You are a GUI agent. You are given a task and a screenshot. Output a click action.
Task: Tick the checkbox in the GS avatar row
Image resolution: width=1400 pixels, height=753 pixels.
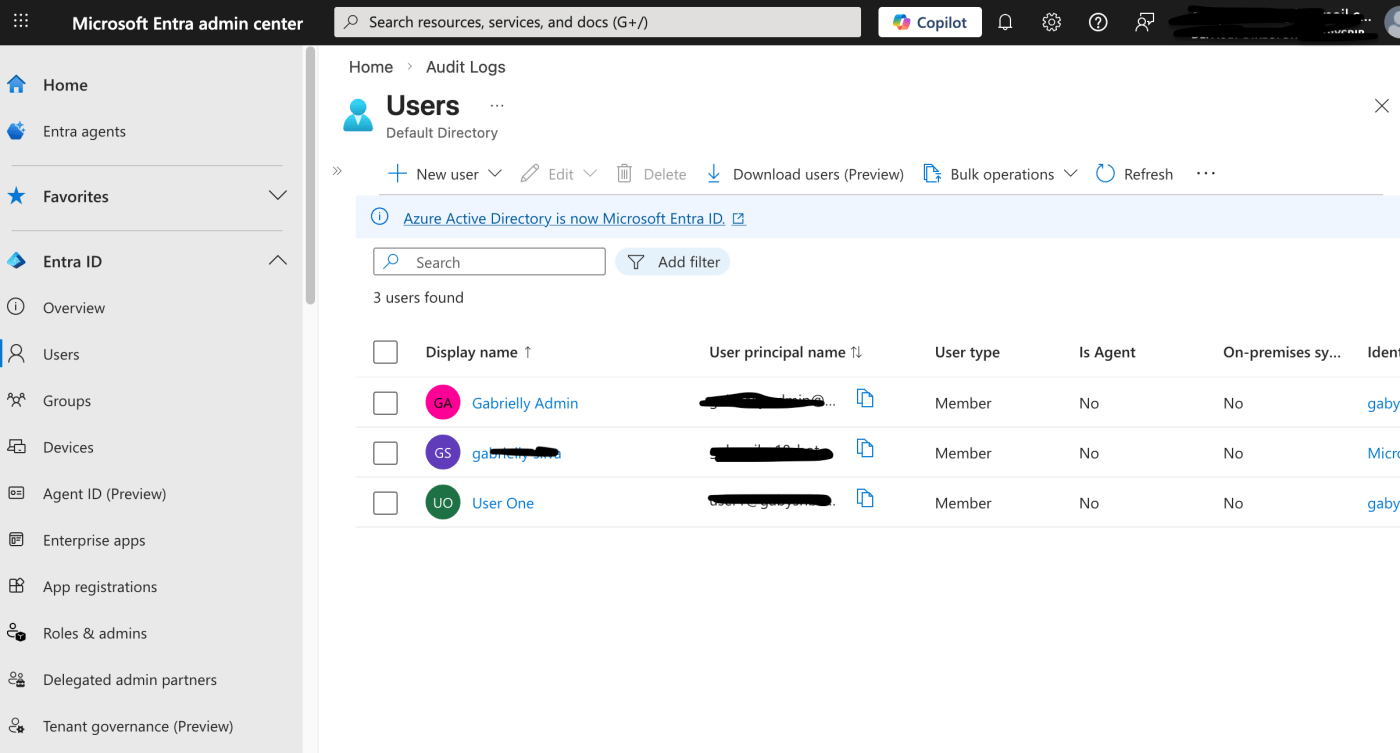tap(385, 453)
